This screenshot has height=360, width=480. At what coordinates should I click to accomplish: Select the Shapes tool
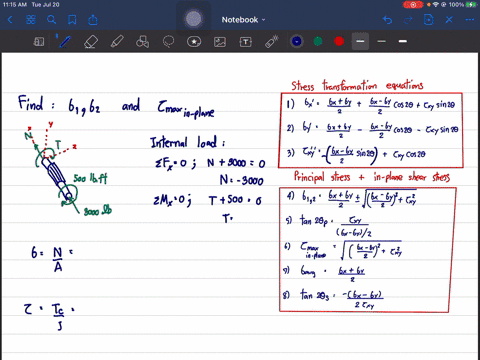click(143, 42)
